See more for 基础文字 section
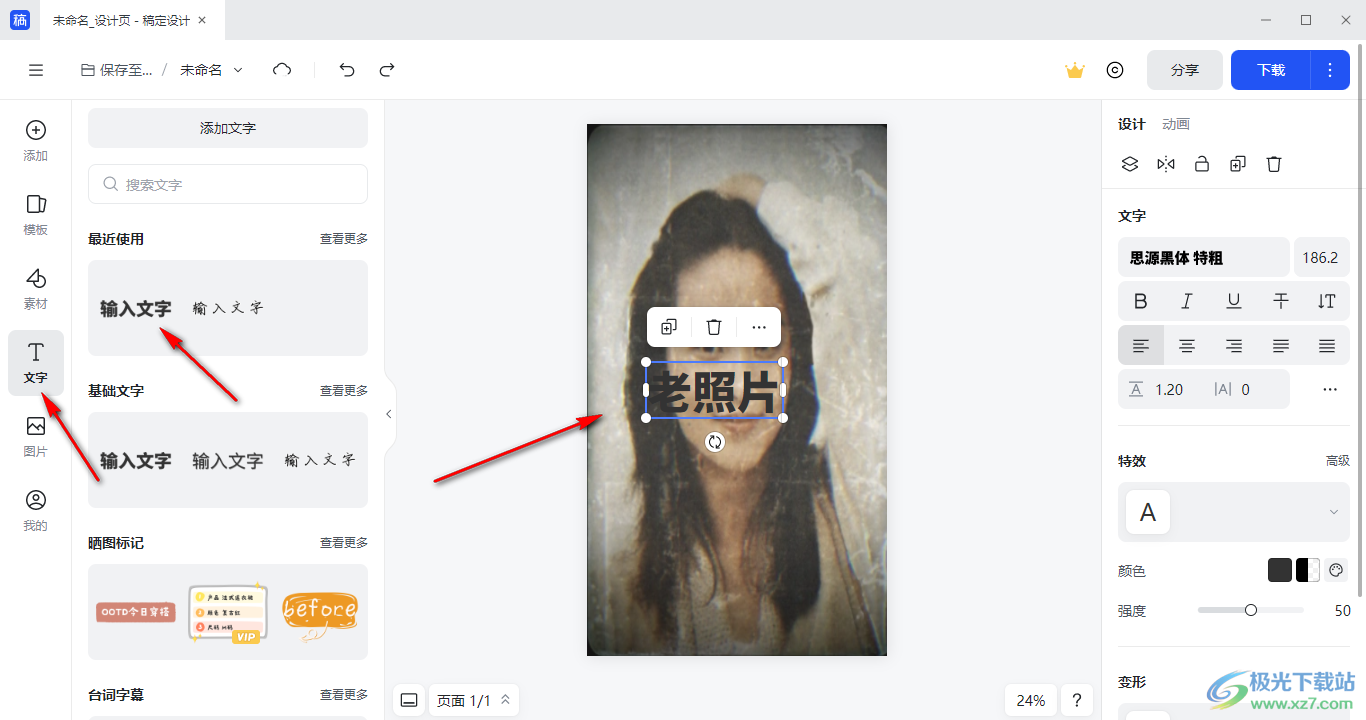The height and width of the screenshot is (720, 1366). pyautogui.click(x=344, y=391)
